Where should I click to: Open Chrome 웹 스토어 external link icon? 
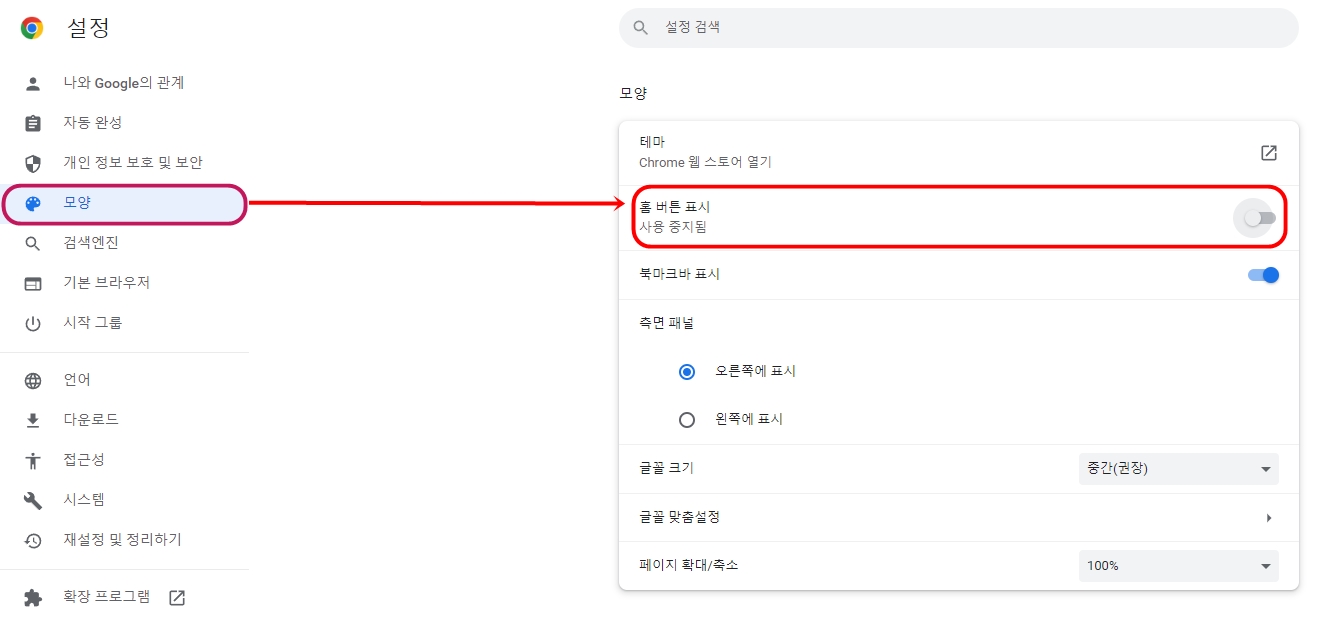(1268, 152)
